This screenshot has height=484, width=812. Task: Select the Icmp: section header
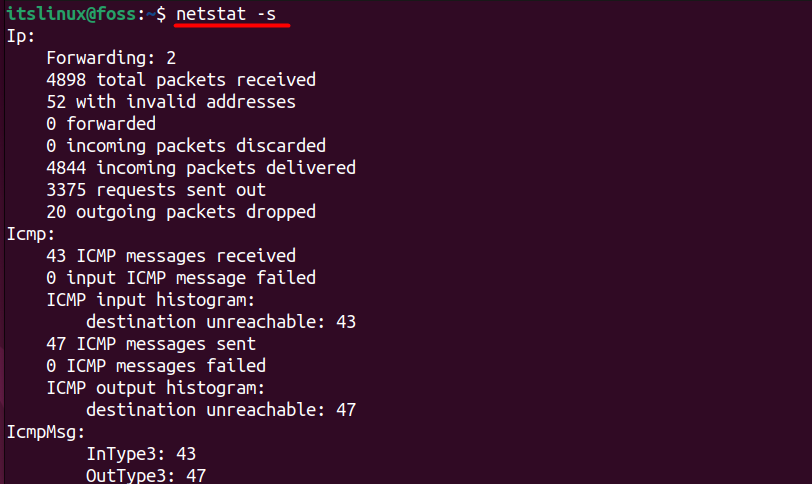pos(31,234)
